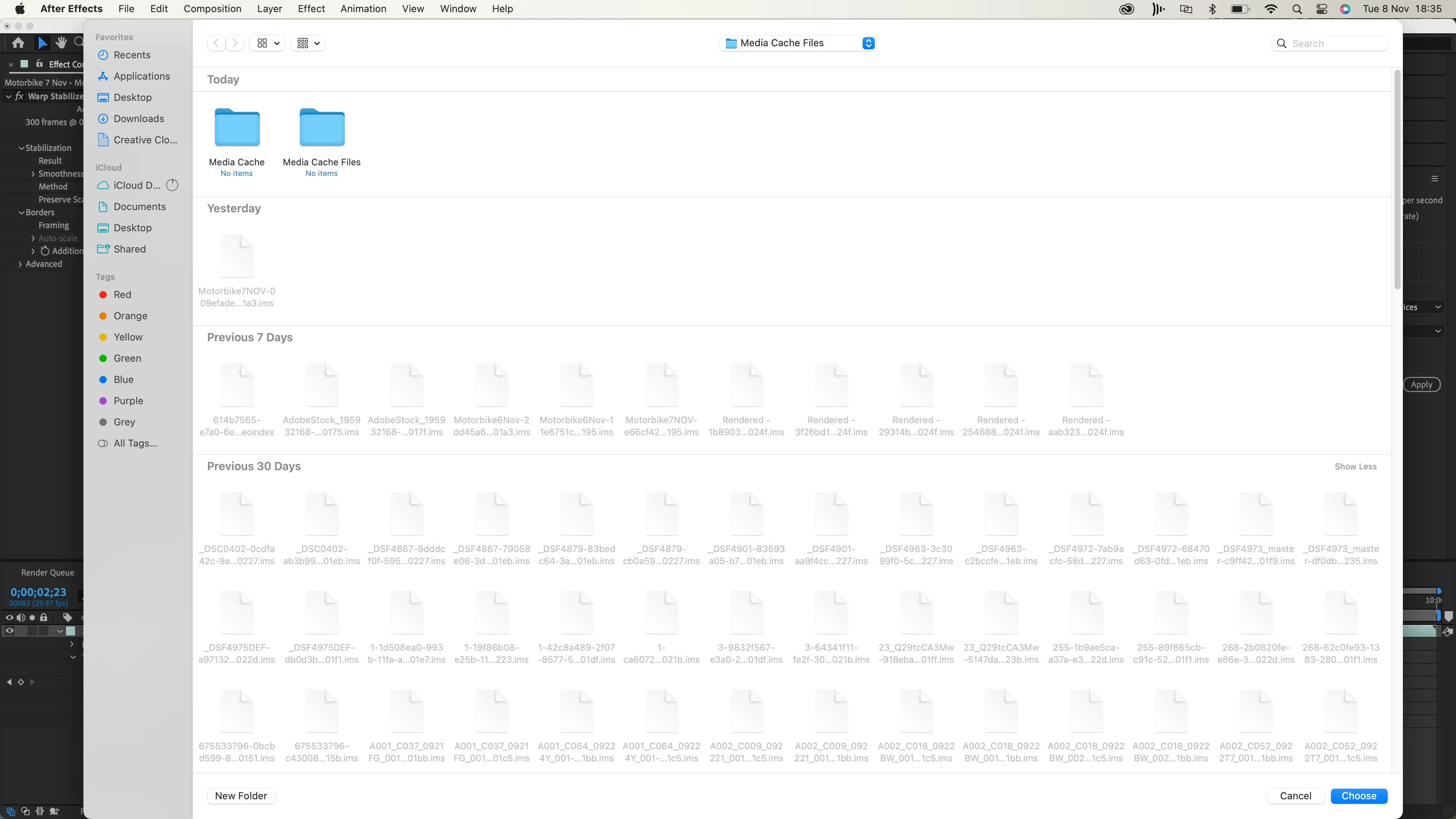This screenshot has width=1456, height=819.
Task: Click the Choose button
Action: (x=1358, y=796)
